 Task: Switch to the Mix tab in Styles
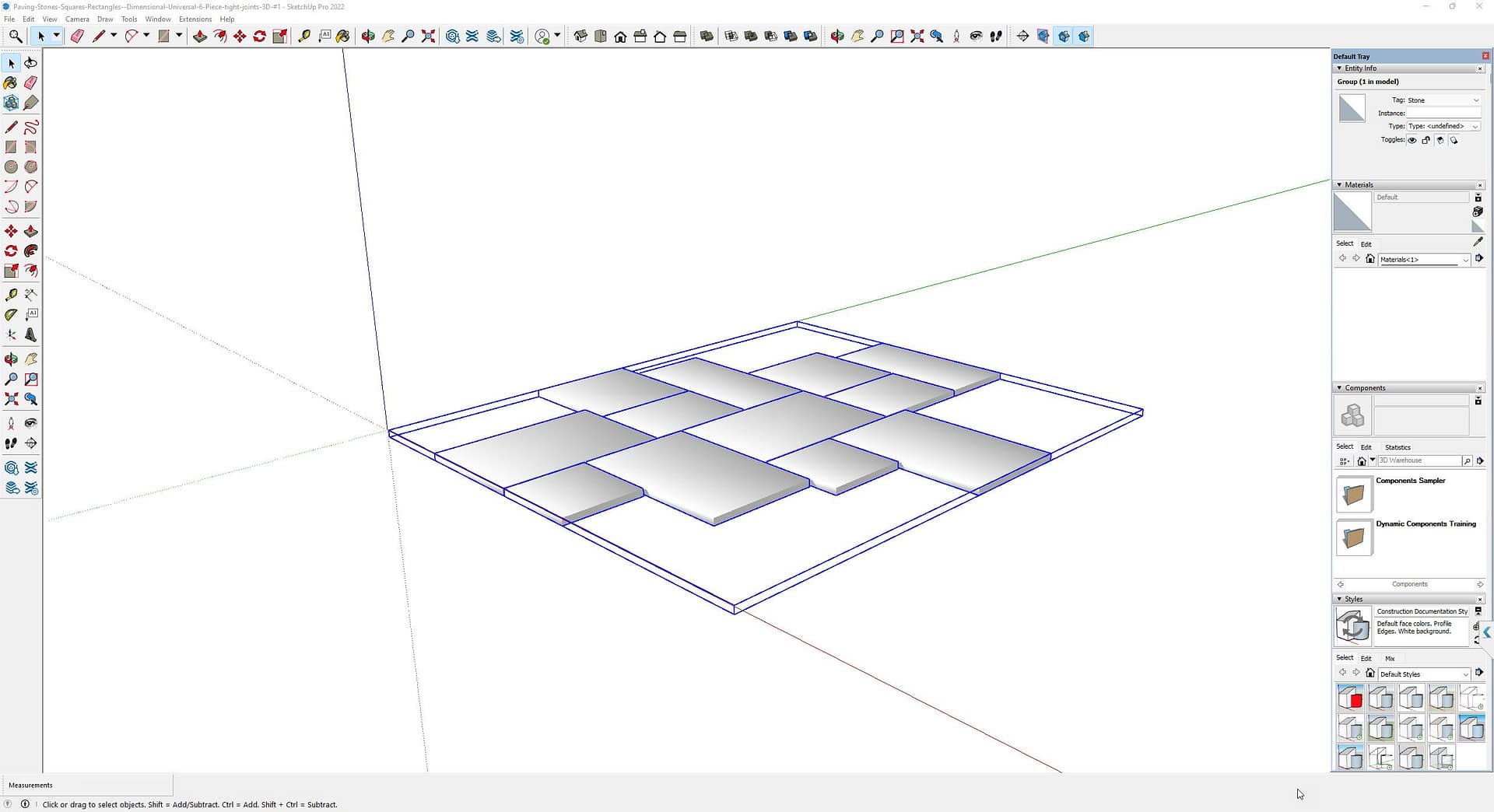click(x=1390, y=659)
